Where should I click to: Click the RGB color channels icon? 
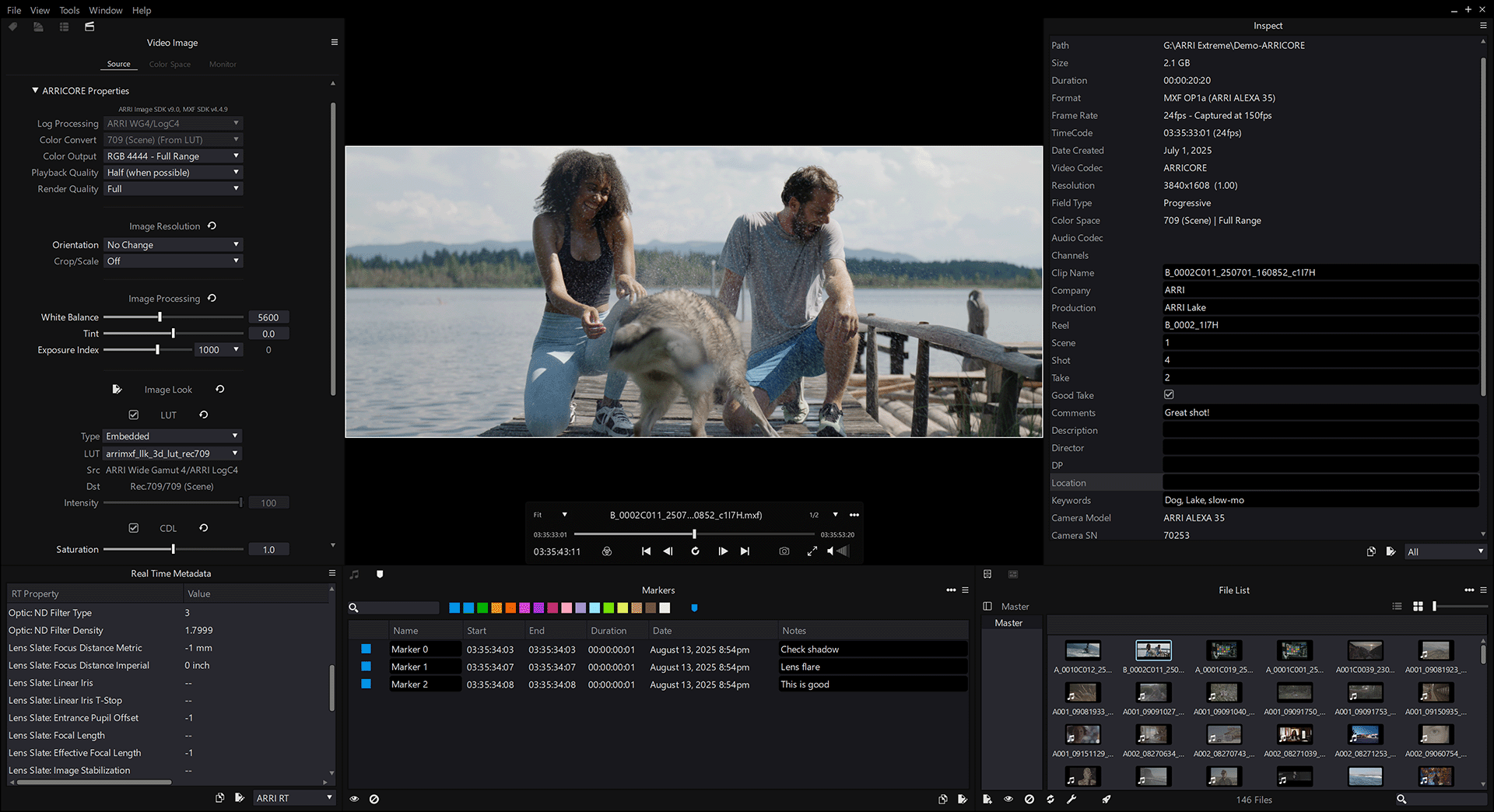click(607, 551)
